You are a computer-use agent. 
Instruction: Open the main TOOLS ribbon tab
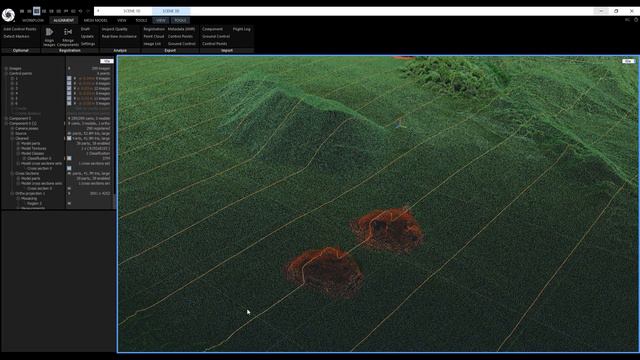coord(141,20)
